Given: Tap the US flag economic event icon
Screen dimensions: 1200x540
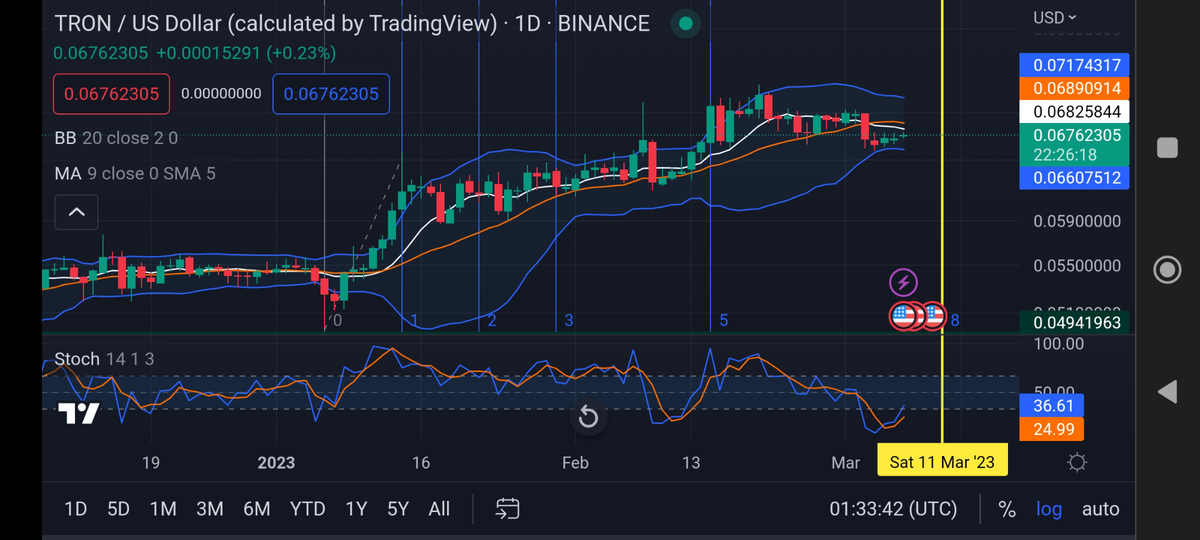Looking at the screenshot, I should [904, 316].
